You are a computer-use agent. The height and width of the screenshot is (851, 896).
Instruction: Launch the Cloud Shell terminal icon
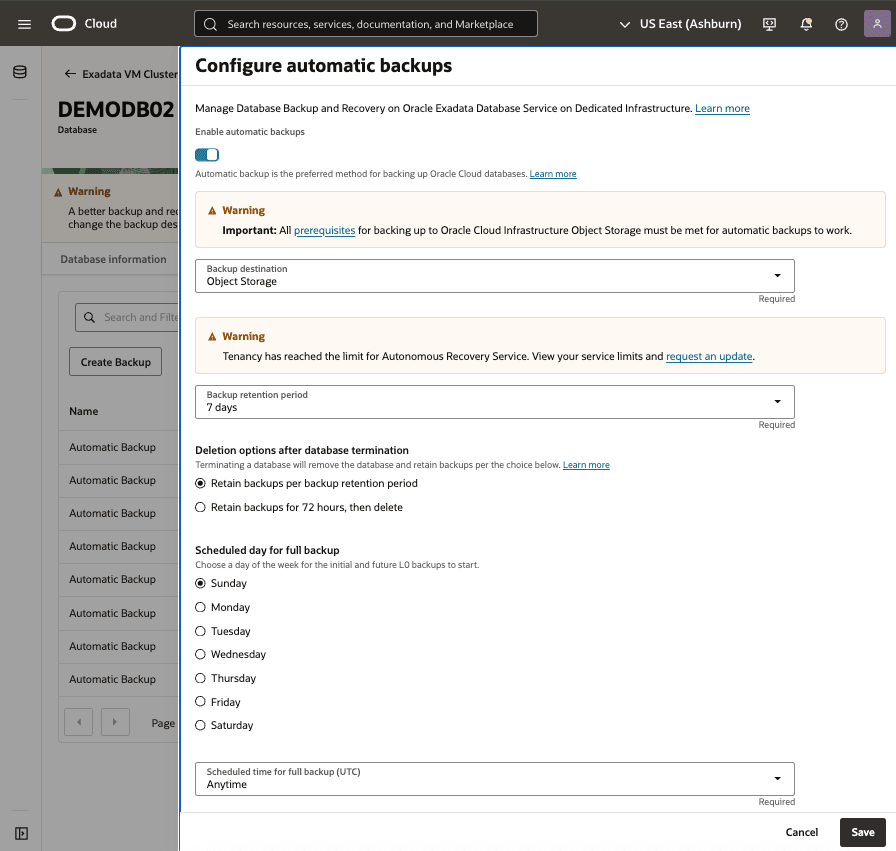coord(769,24)
